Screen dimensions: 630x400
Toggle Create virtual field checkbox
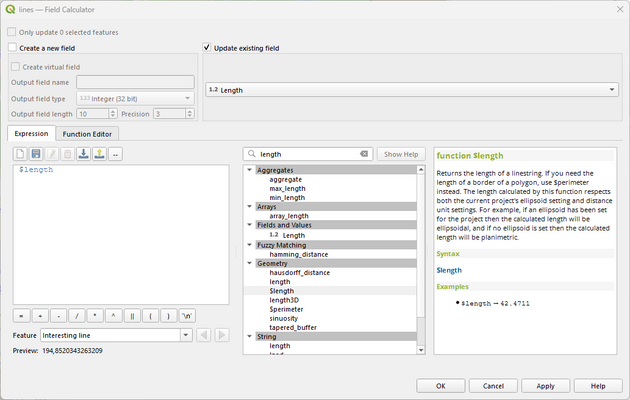(15, 67)
